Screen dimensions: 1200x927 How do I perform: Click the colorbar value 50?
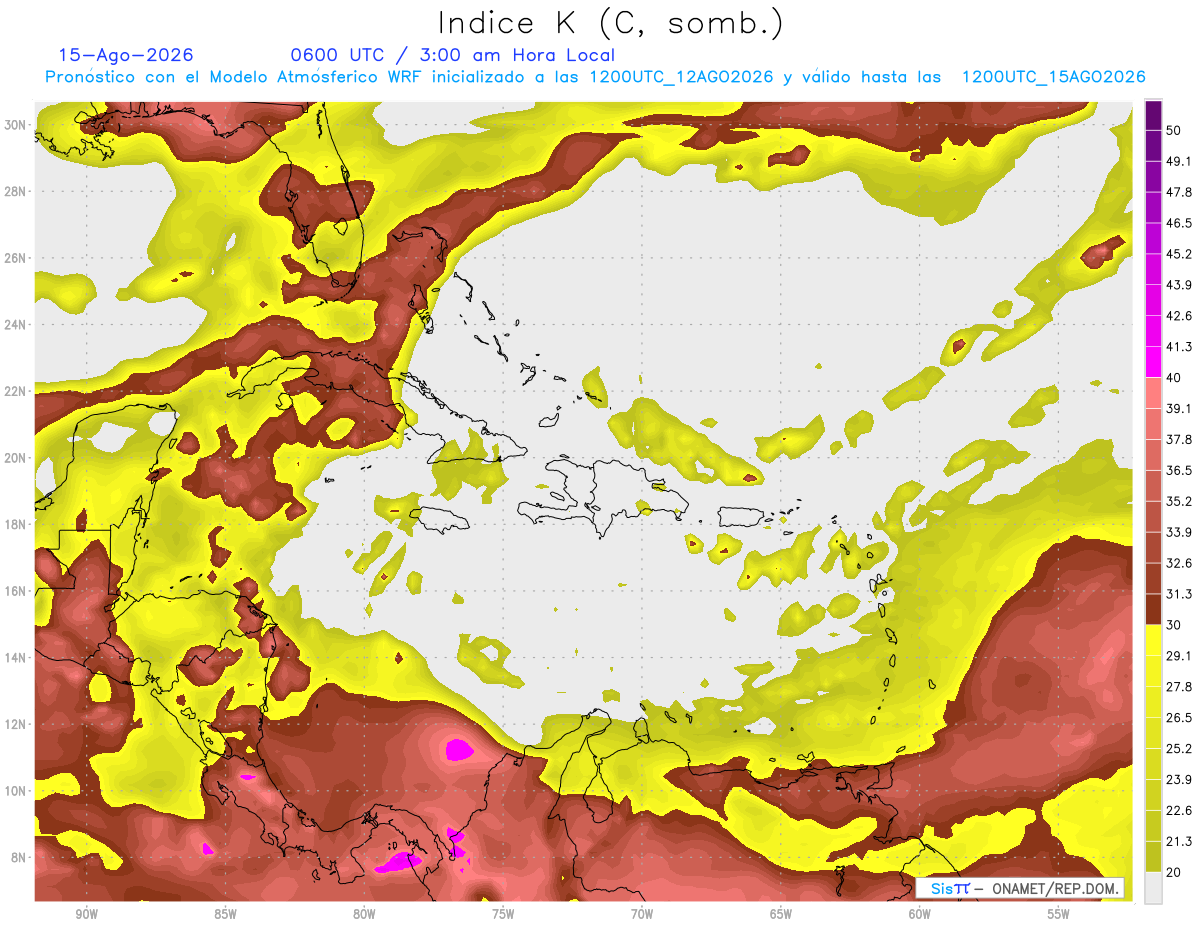(1174, 130)
